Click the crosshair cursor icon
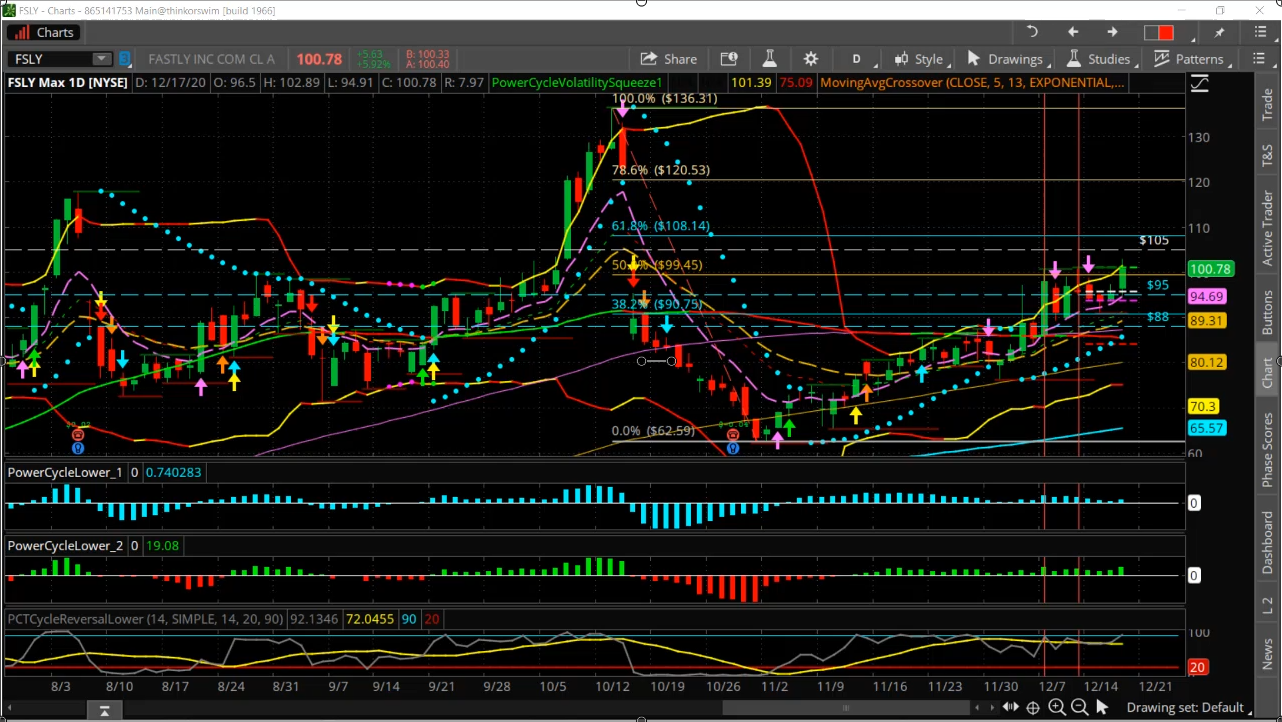The image size is (1282, 722). [1033, 707]
